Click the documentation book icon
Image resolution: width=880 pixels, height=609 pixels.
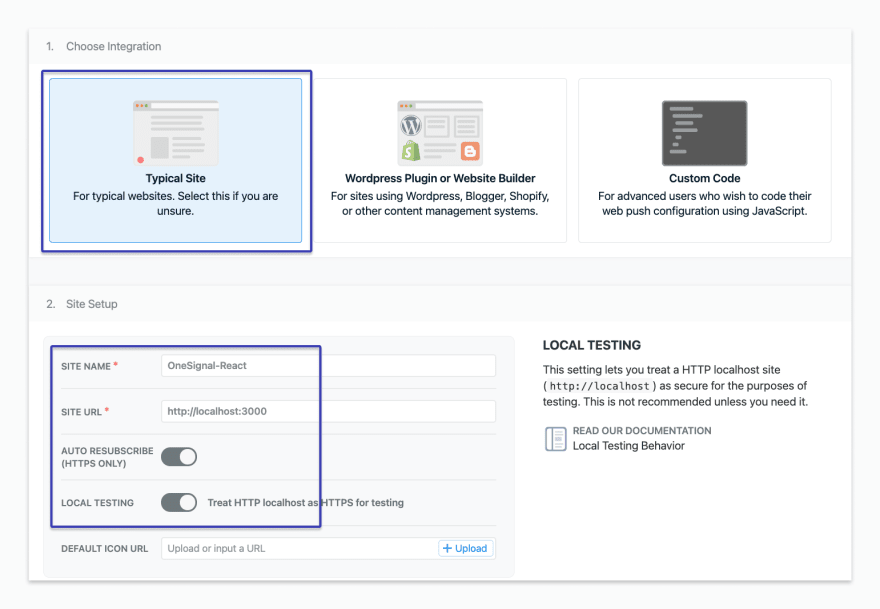click(556, 438)
